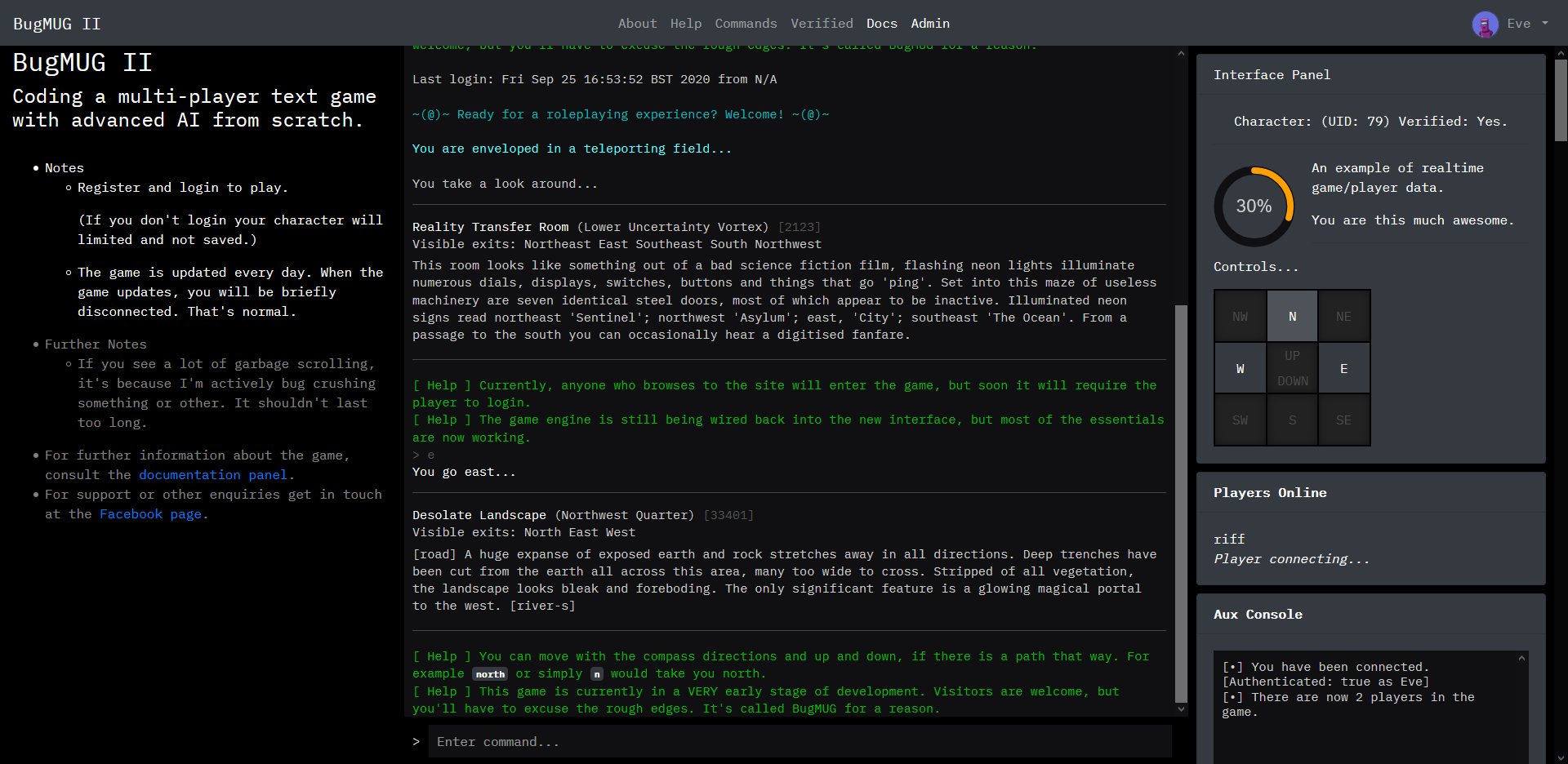Click the Northwest compass button
Image resolution: width=1568 pixels, height=764 pixels.
pyautogui.click(x=1240, y=317)
